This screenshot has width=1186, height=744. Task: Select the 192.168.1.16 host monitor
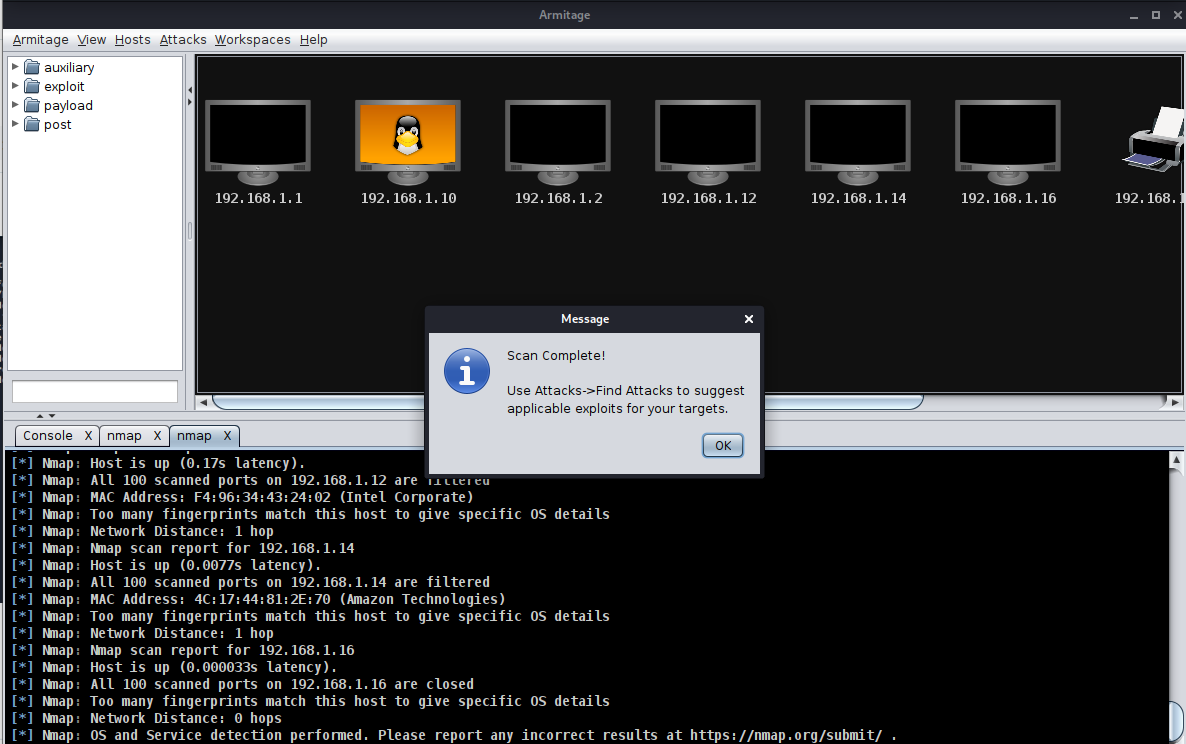pos(1007,142)
